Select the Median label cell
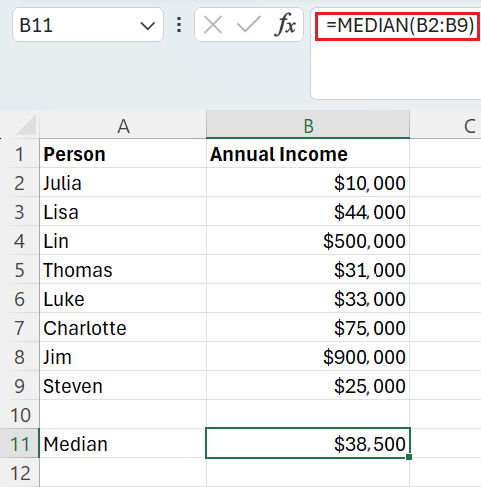 pos(123,444)
